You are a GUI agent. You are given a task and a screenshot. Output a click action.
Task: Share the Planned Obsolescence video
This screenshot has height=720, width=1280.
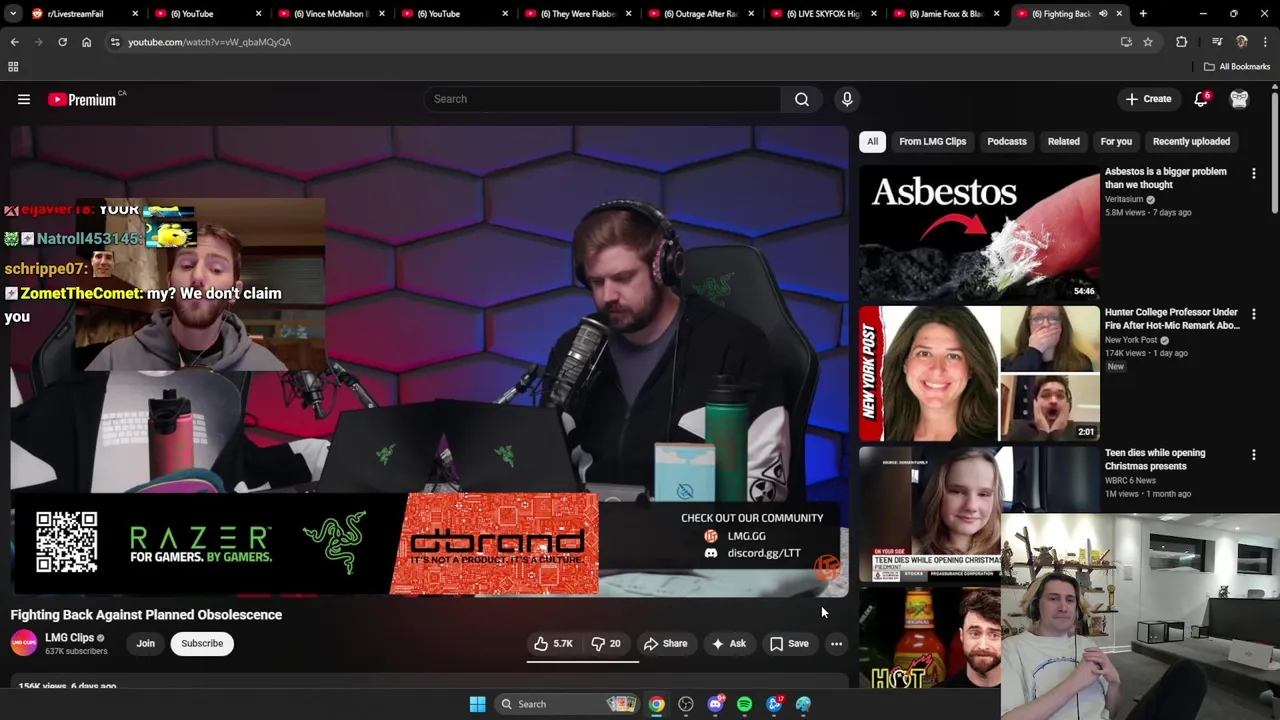(665, 644)
